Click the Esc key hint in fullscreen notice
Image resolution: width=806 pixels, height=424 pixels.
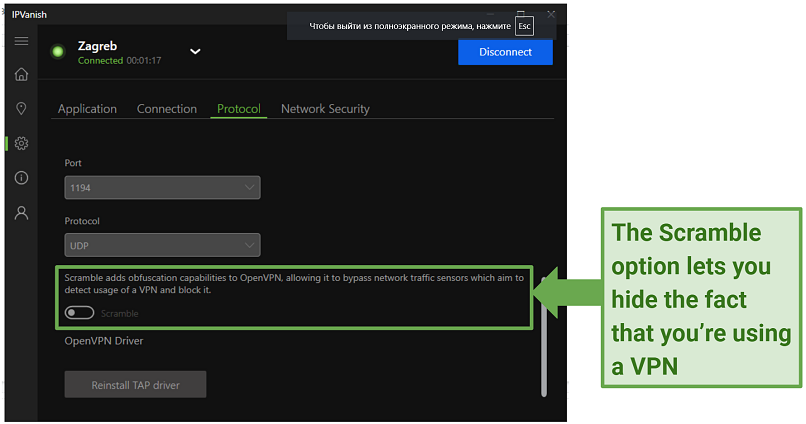tap(524, 26)
